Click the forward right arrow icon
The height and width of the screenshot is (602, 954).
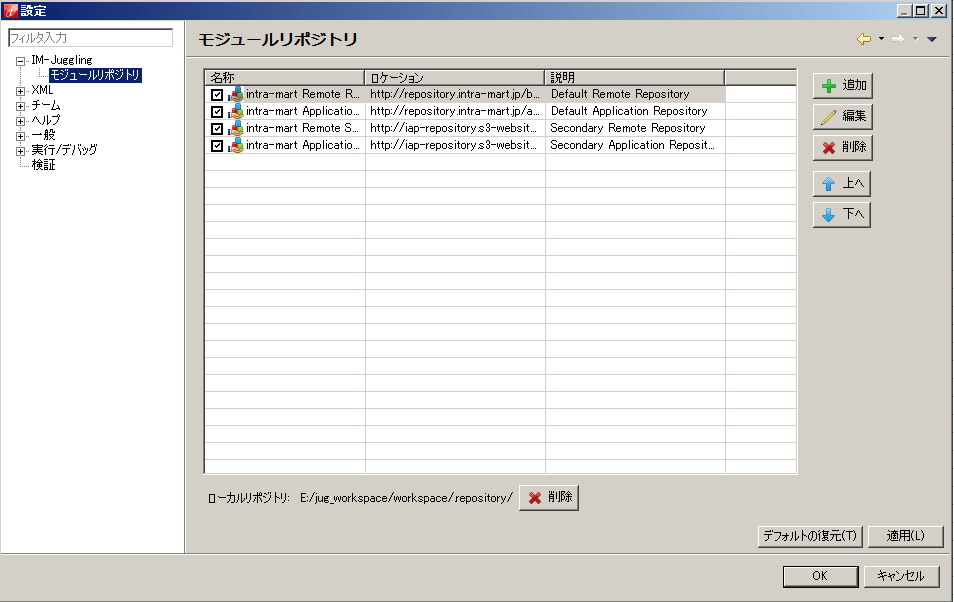[x=898, y=39]
